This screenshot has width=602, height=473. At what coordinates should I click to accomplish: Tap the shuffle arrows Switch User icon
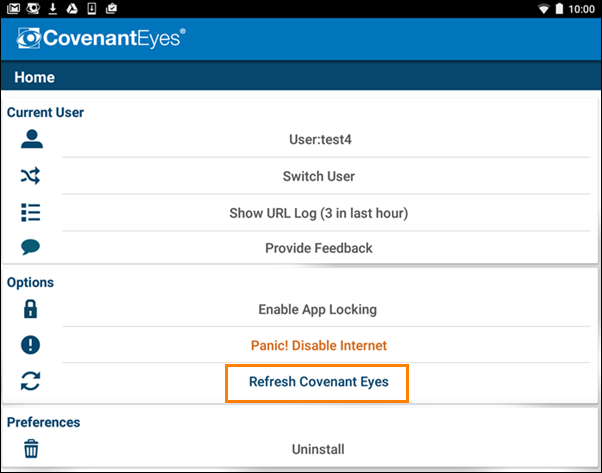pos(30,176)
